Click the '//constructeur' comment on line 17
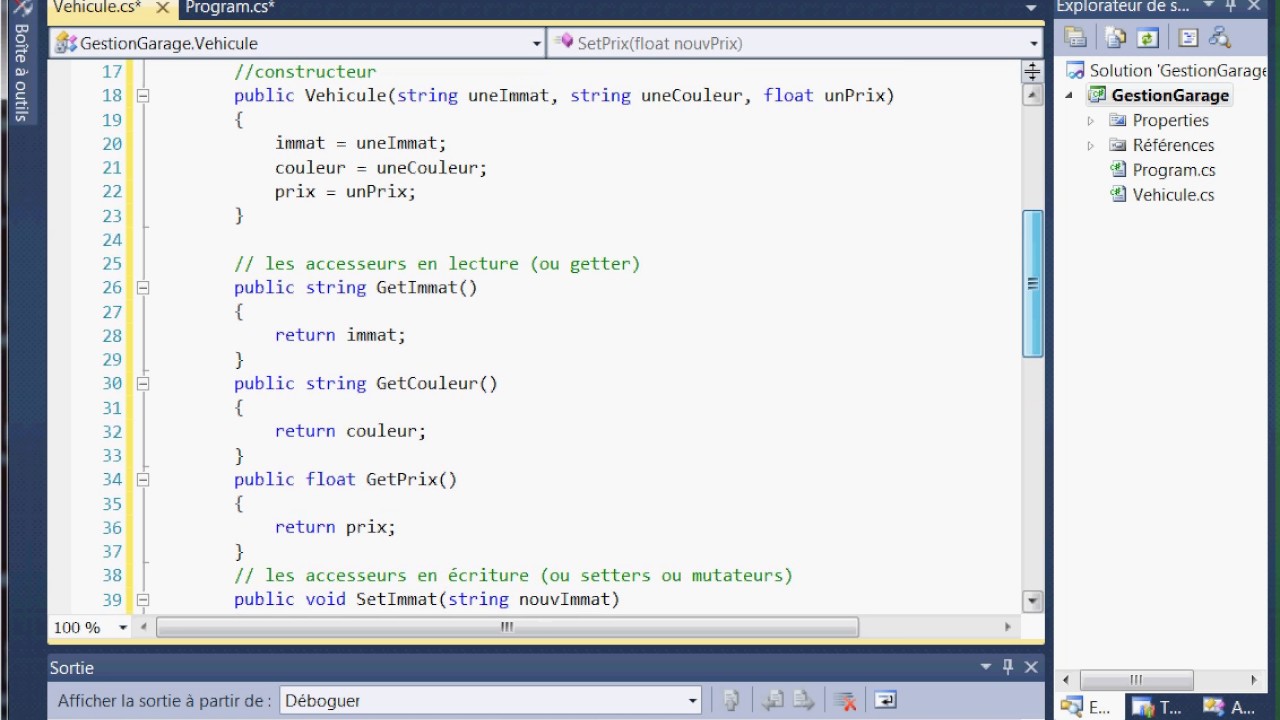1280x720 pixels. point(305,72)
